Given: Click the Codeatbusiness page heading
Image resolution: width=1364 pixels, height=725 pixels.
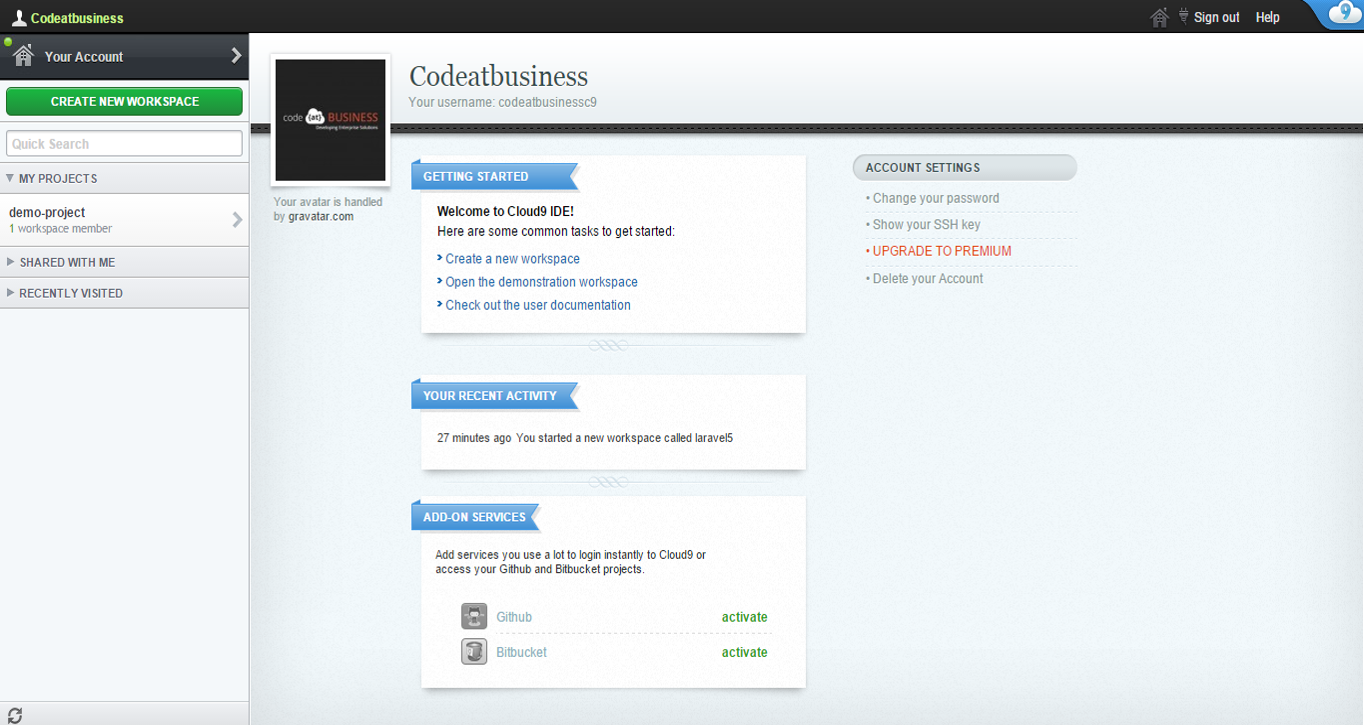Looking at the screenshot, I should 498,76.
